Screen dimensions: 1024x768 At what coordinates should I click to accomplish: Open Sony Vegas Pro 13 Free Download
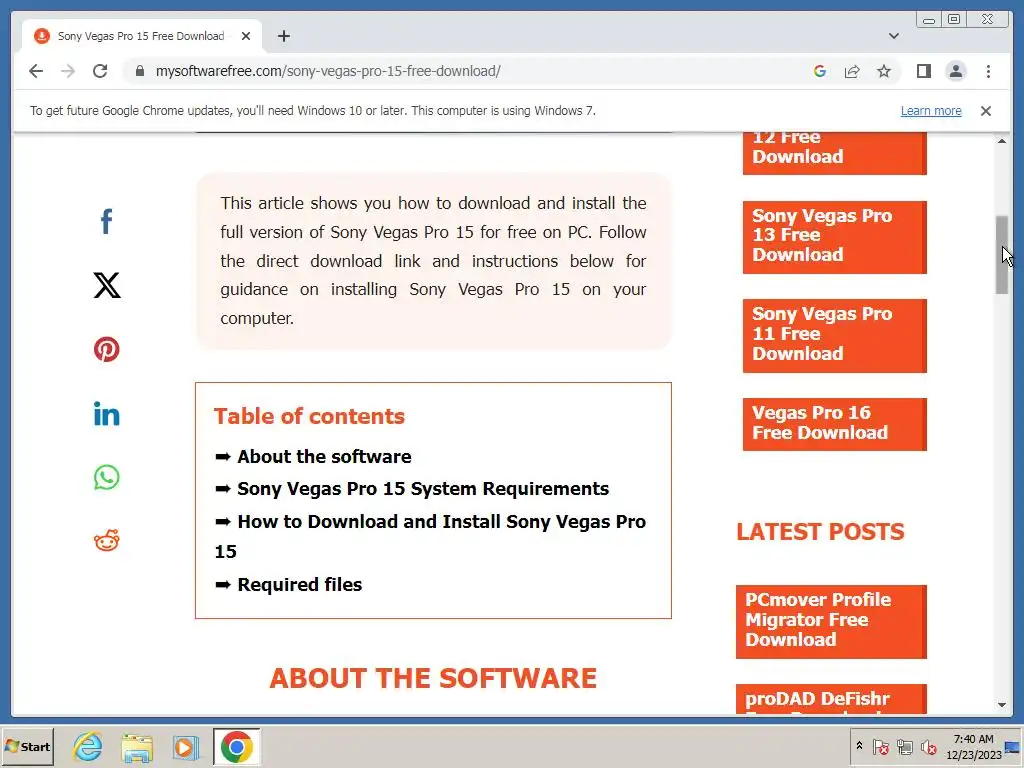point(835,237)
